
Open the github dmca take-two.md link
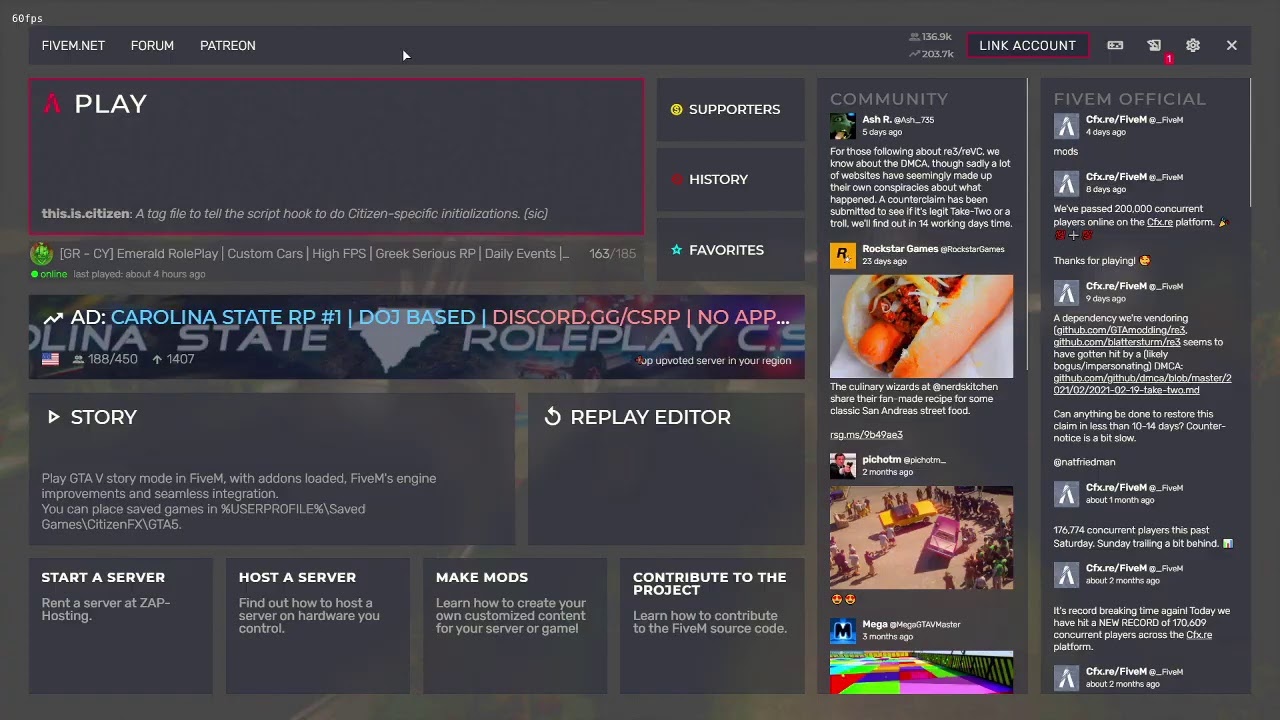click(1142, 384)
